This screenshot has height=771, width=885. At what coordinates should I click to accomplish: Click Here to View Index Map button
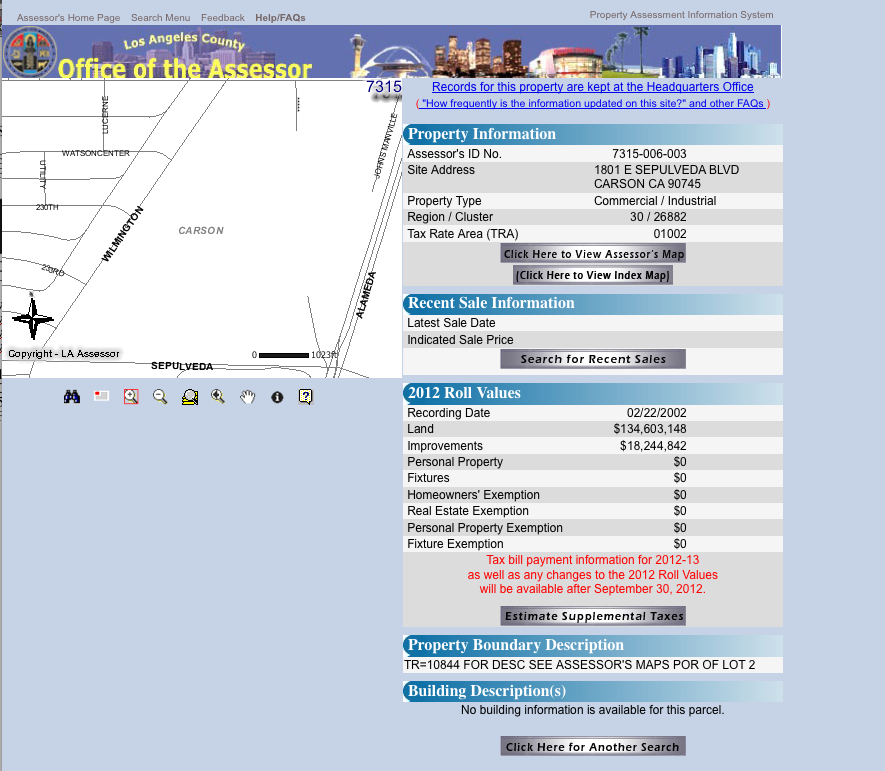tap(593, 275)
